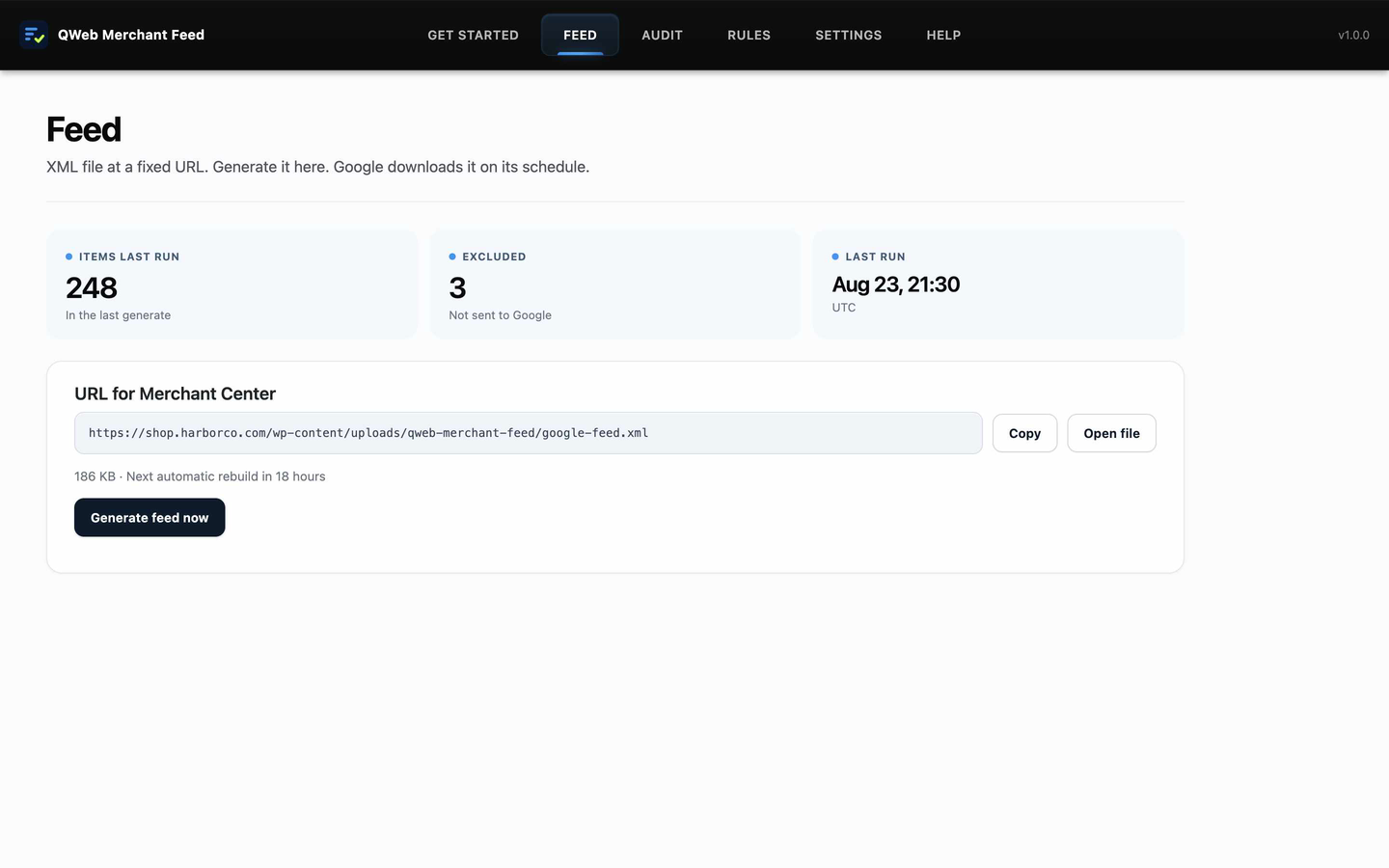
Task: Open the Rules tab
Action: tap(749, 35)
